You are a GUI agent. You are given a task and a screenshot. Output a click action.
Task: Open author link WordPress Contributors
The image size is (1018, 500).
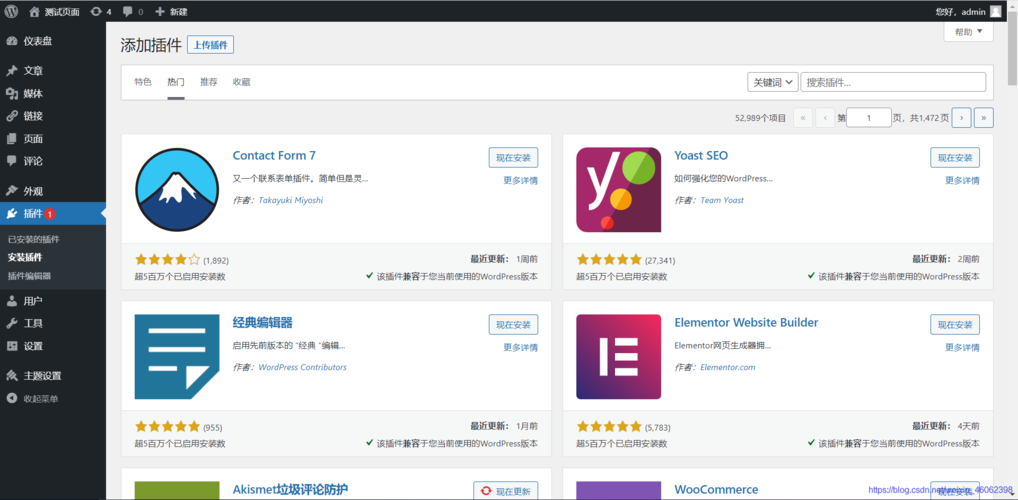point(303,367)
